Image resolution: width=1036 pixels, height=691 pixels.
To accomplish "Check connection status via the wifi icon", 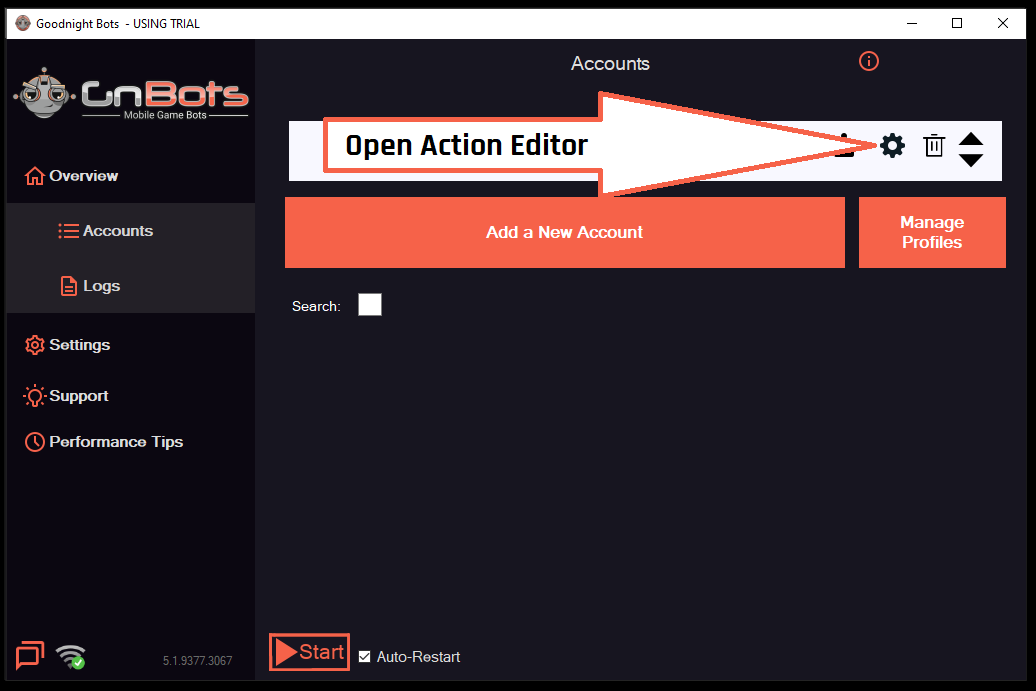I will click(70, 656).
